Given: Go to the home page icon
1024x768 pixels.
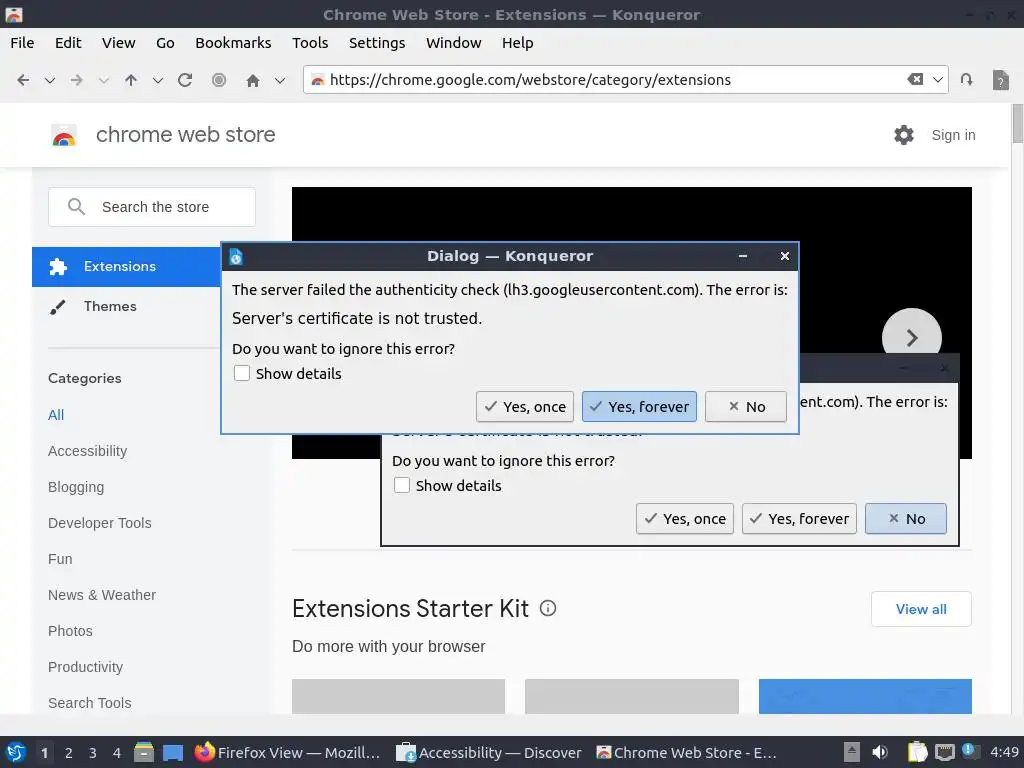Looking at the screenshot, I should coord(253,80).
